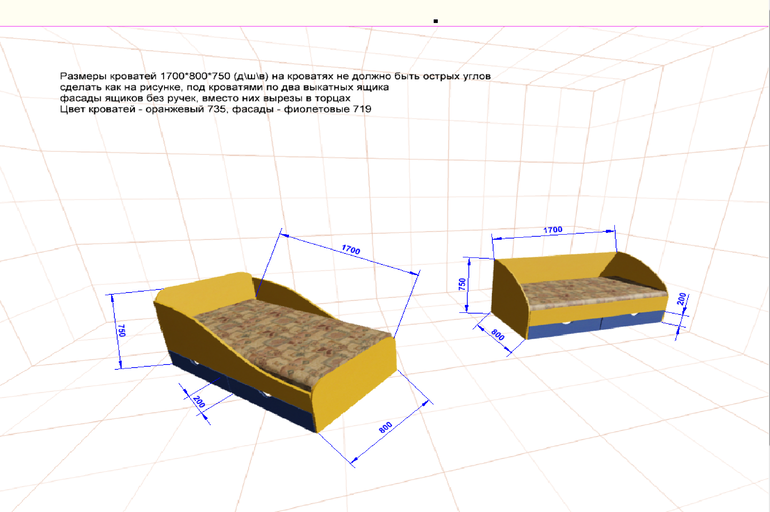Click the 200 drawer dimension on right bed
This screenshot has height=512, width=770.
[681, 300]
